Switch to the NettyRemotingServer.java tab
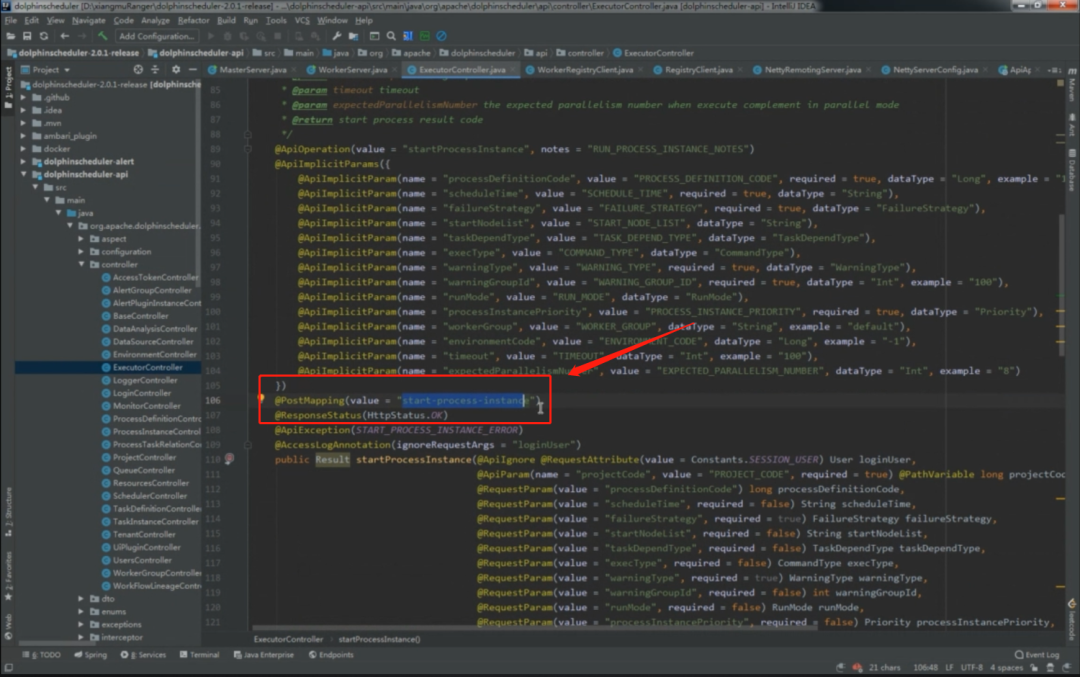1080x677 pixels. [812, 70]
